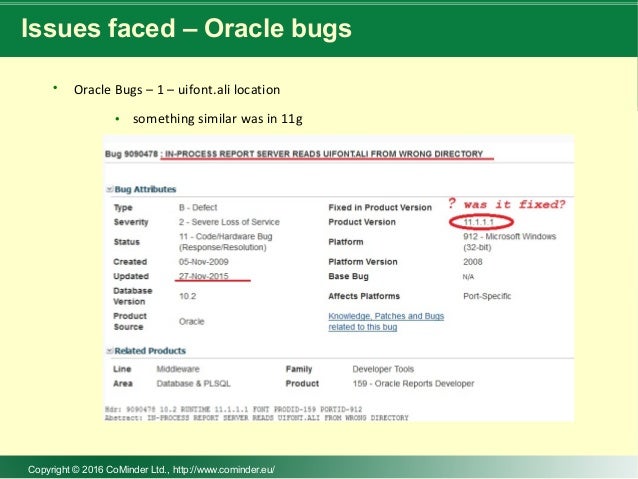The width and height of the screenshot is (638, 479).
Task: Click Area value Database & PLSQL
Action: point(193,383)
